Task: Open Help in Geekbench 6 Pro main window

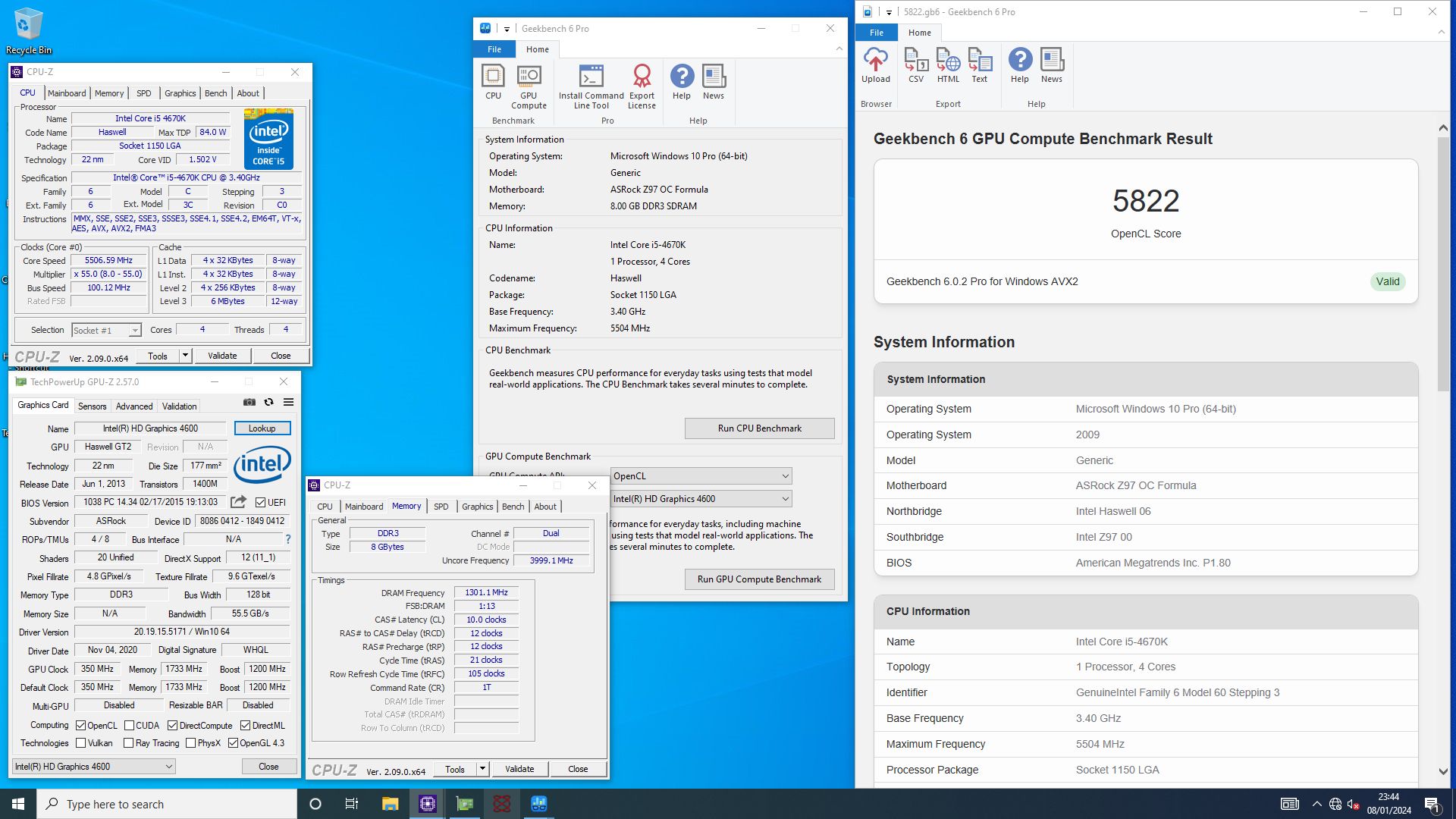Action: click(x=682, y=82)
